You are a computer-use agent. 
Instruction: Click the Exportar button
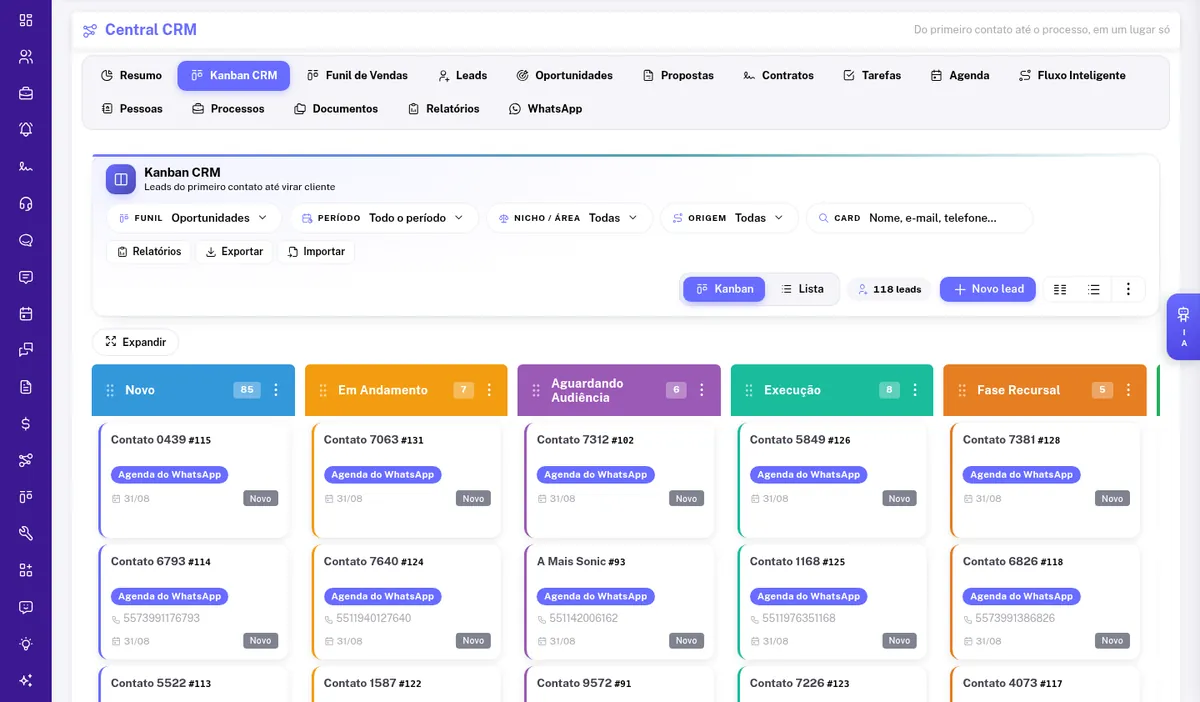coord(234,252)
